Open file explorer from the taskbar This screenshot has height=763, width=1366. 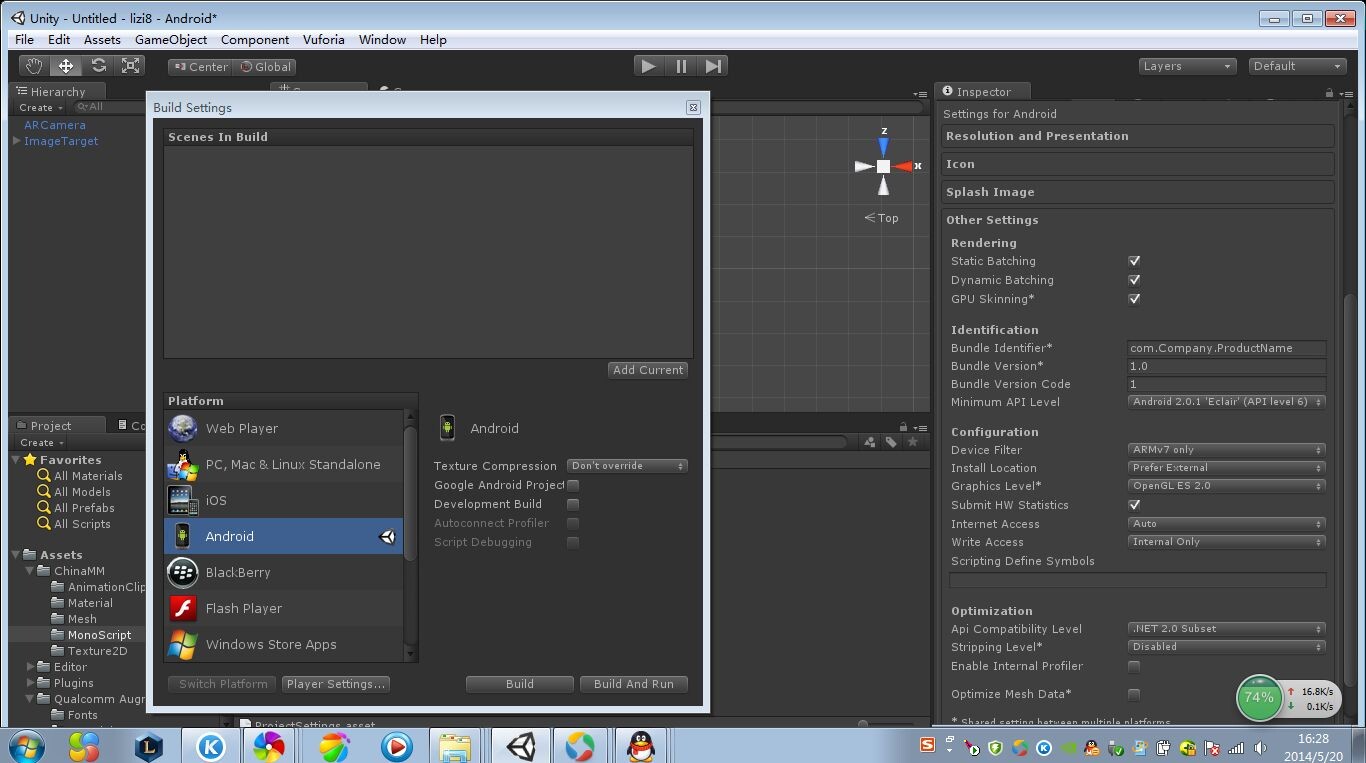coord(455,746)
